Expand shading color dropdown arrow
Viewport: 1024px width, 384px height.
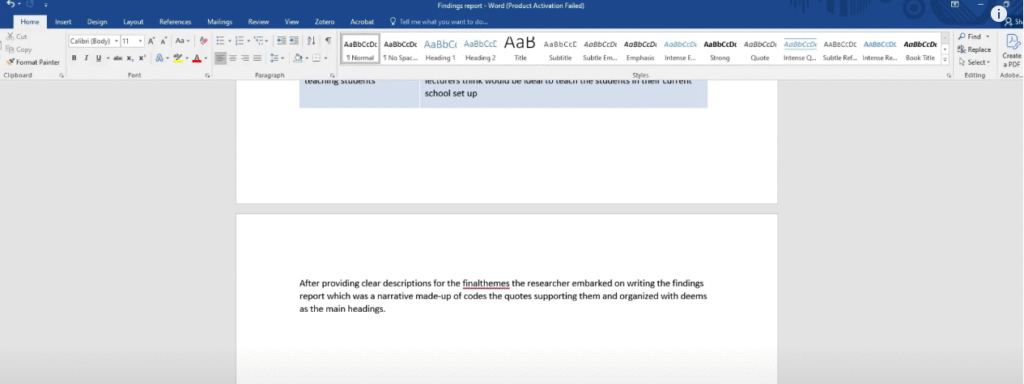[x=306, y=58]
